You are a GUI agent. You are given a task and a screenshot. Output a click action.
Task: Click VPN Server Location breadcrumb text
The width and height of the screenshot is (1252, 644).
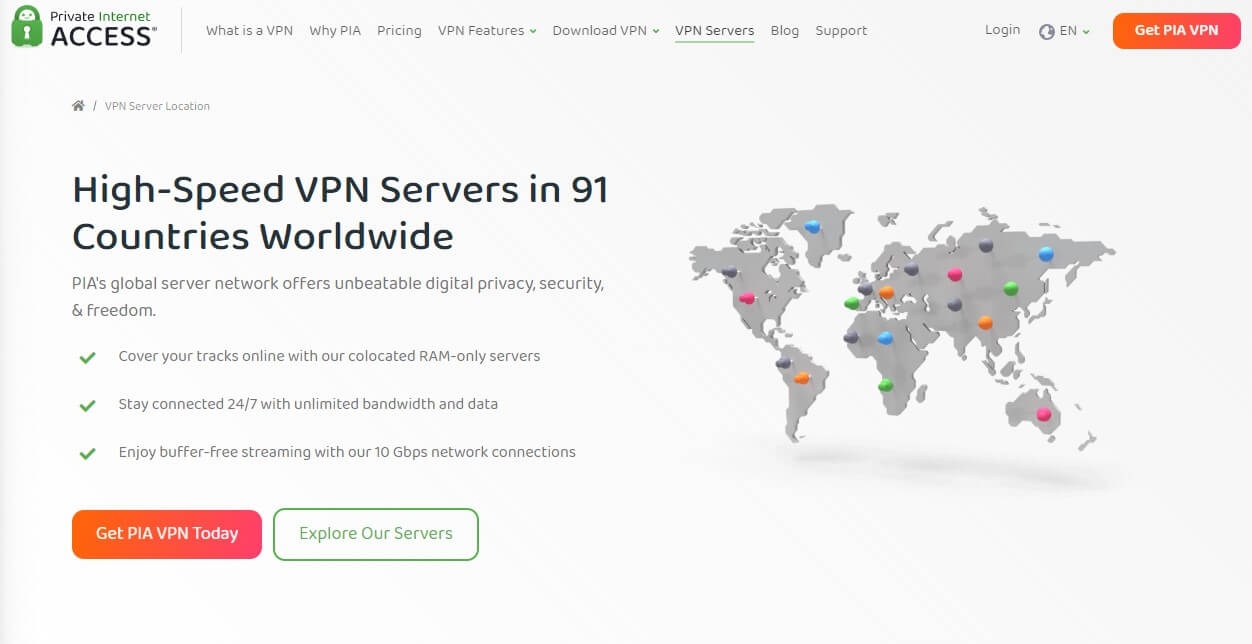(x=157, y=106)
